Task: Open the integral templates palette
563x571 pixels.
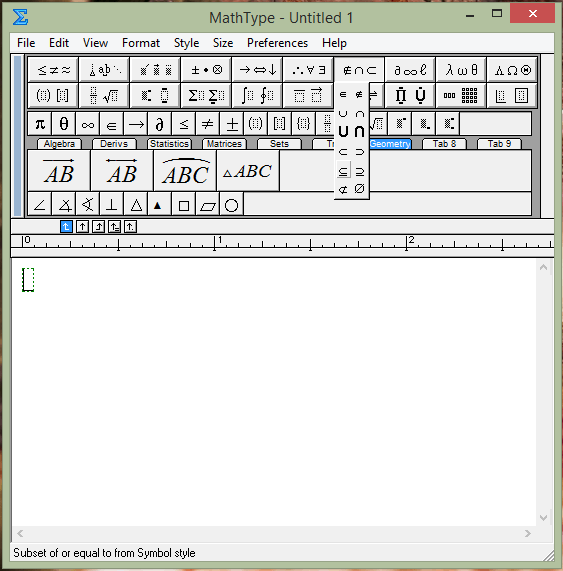Action: tap(257, 95)
